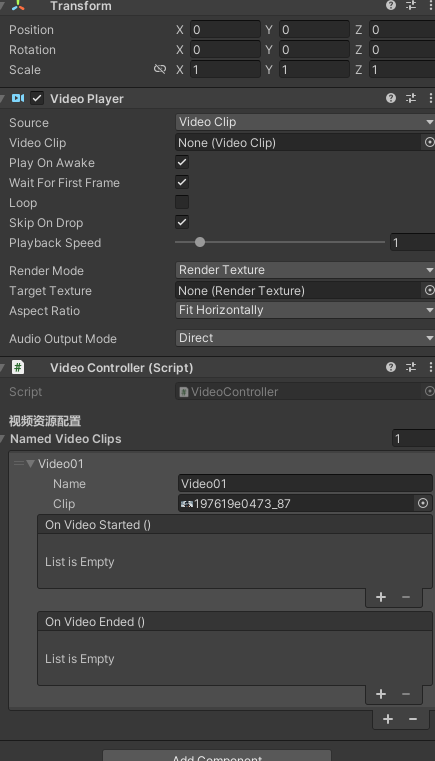Click the Target Texture label
This screenshot has width=435, height=761.
(50, 291)
